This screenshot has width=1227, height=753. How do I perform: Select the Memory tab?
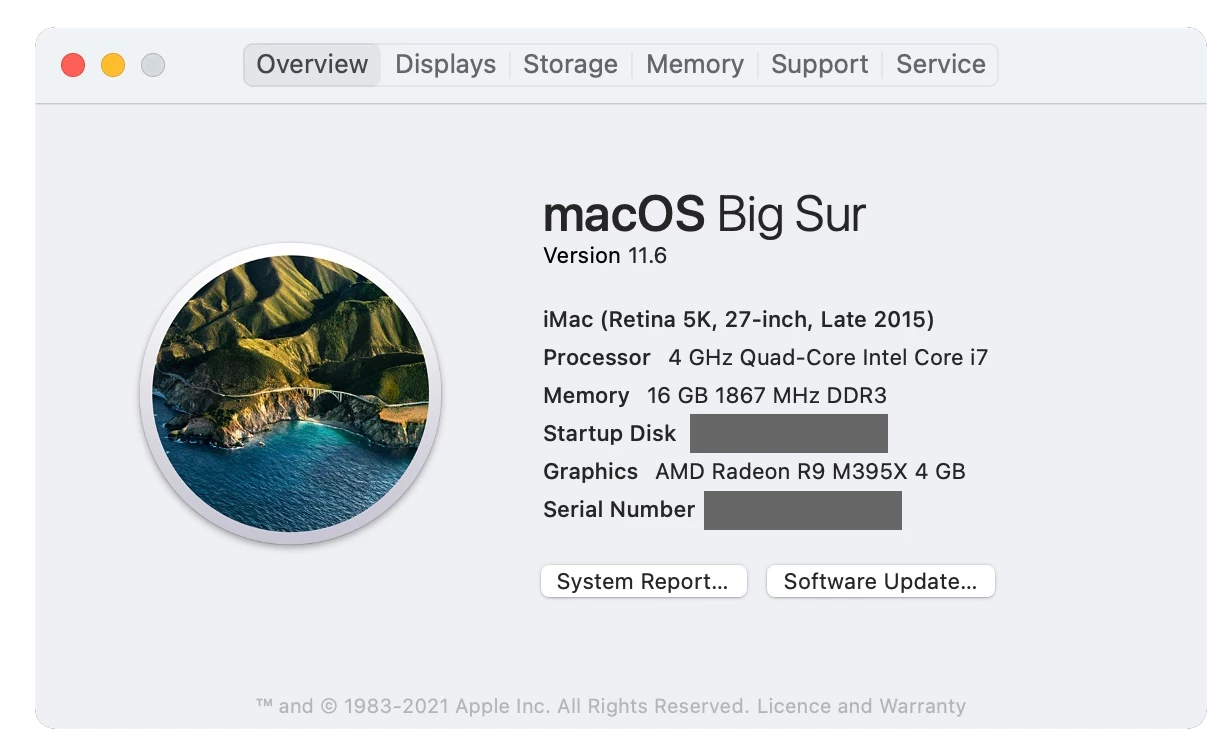(695, 65)
